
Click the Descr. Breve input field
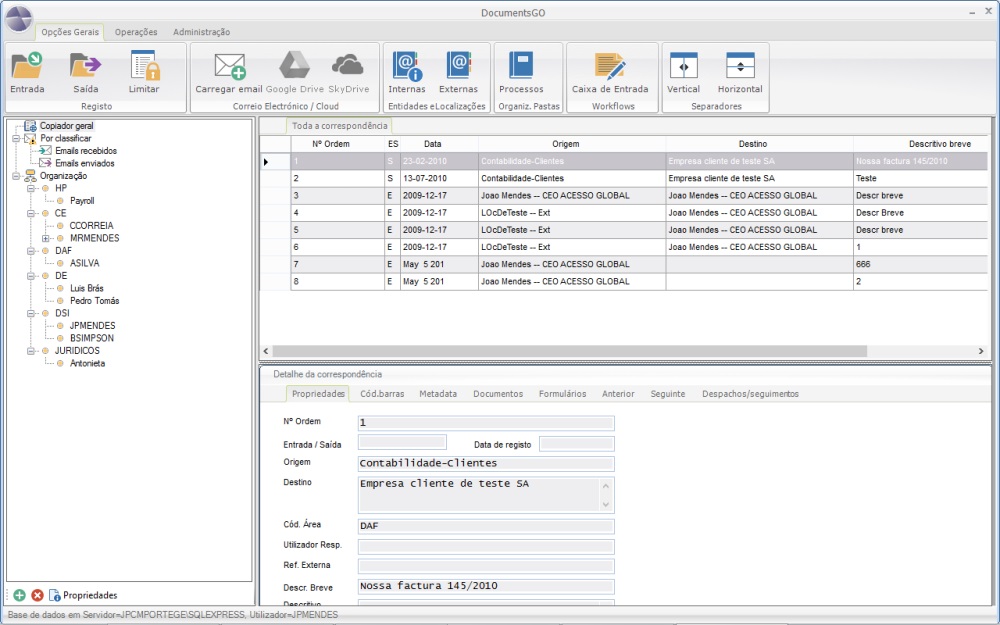click(486, 586)
